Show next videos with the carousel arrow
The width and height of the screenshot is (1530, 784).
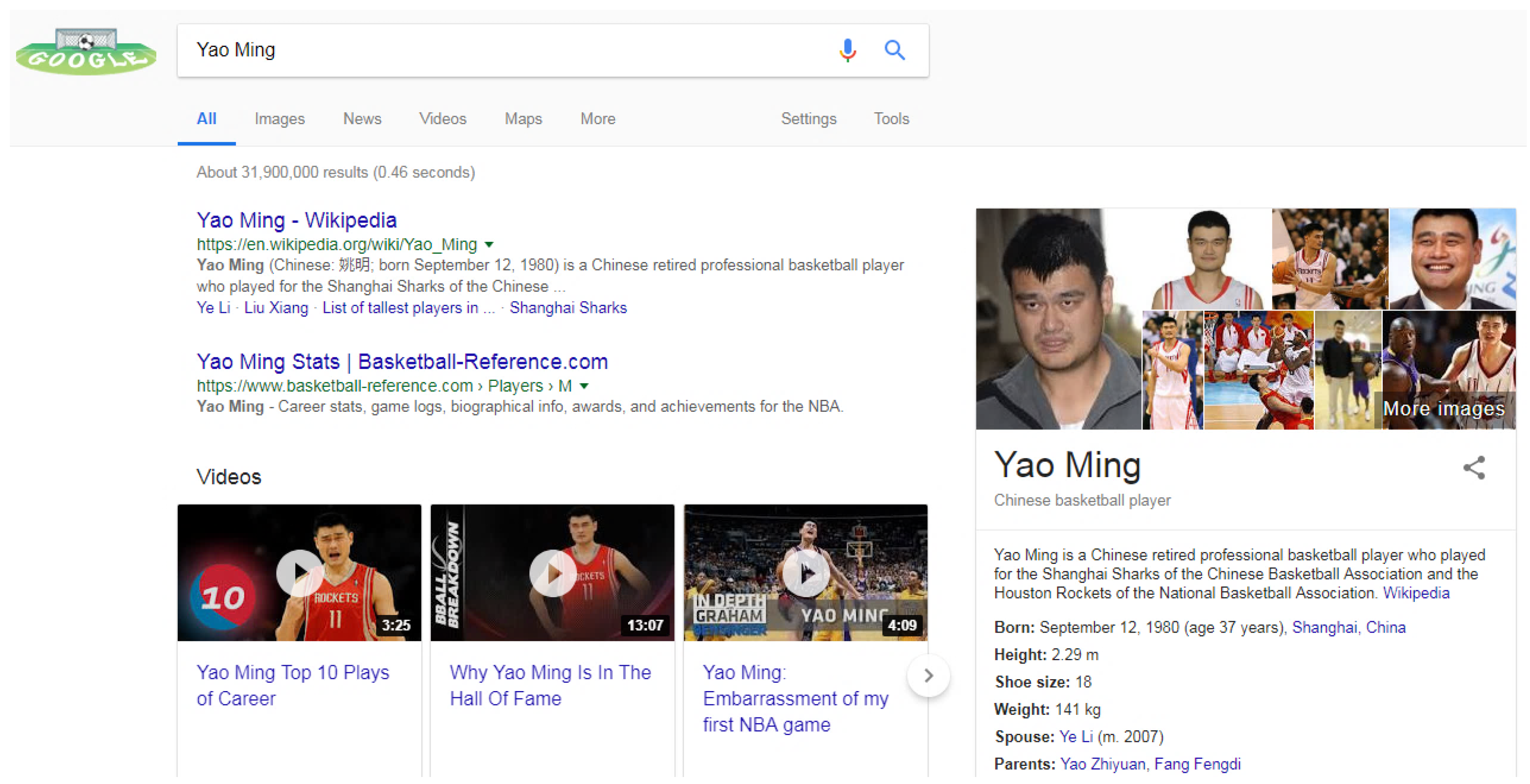(x=929, y=675)
